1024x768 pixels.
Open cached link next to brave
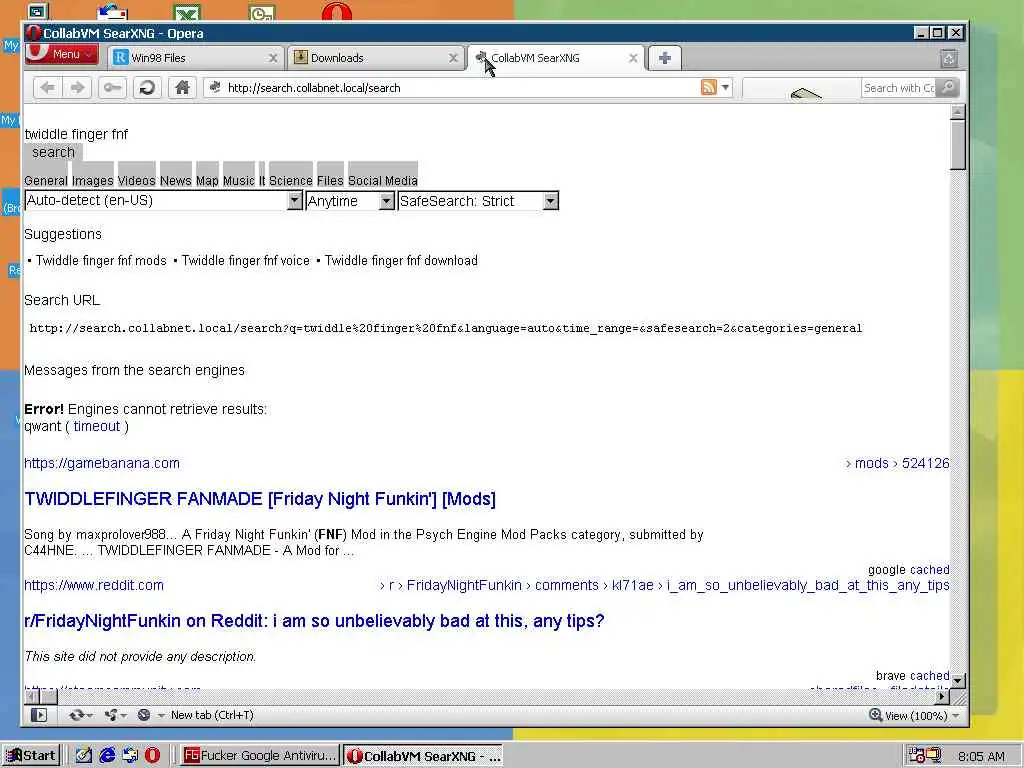(931, 676)
